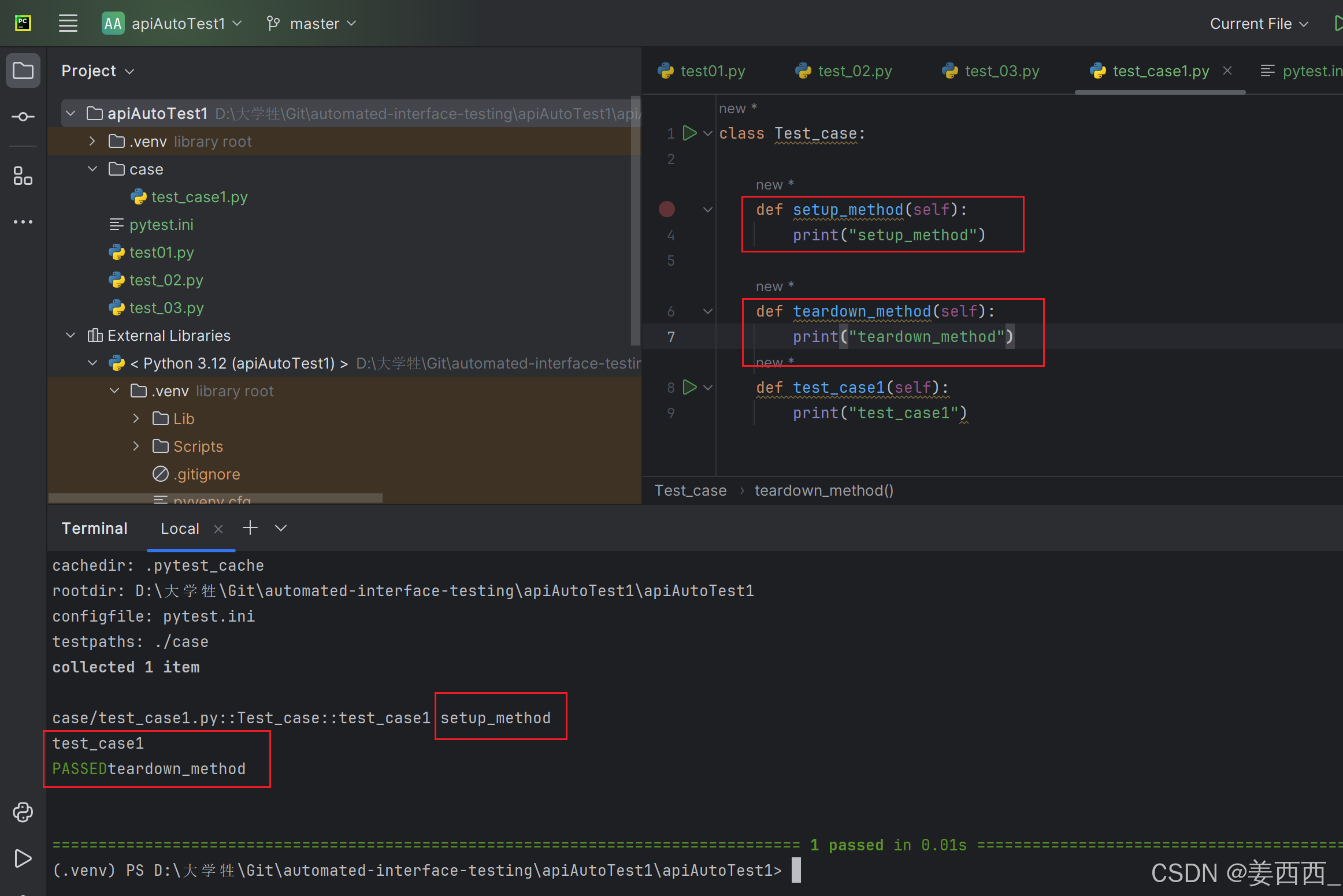Image resolution: width=1343 pixels, height=896 pixels.
Task: Expand the Lib folder
Action: tap(136, 418)
